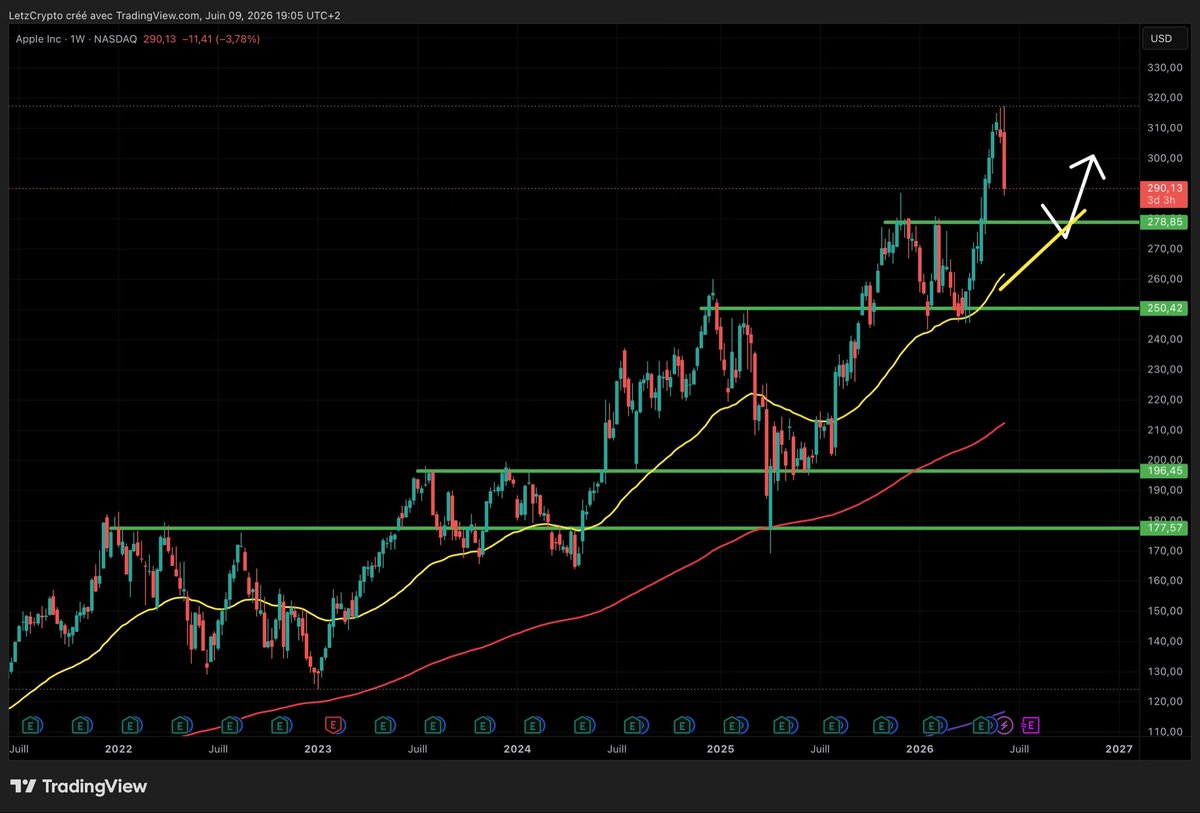
Task: Click the earnings marker nearest the 2025 label
Action: point(731,724)
